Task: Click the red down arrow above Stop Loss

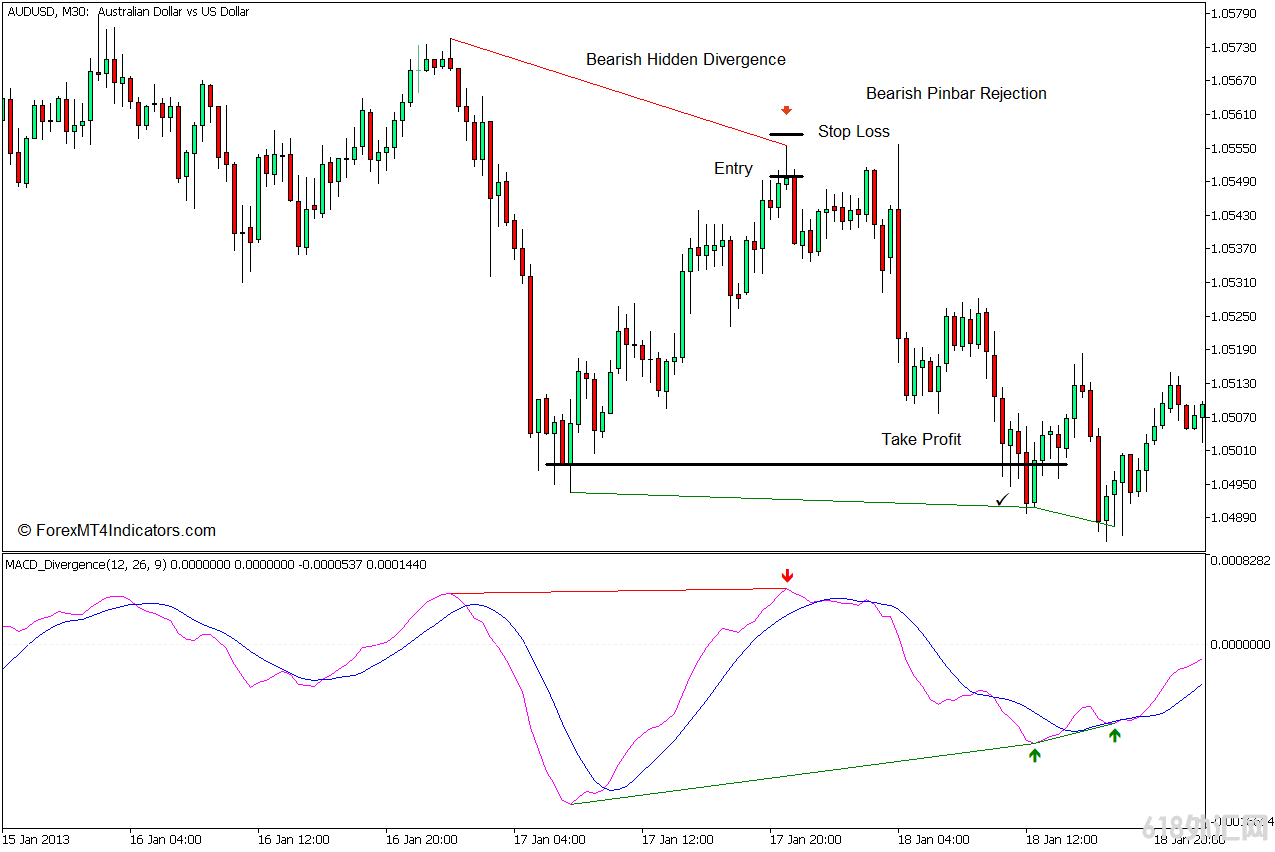Action: (786, 110)
